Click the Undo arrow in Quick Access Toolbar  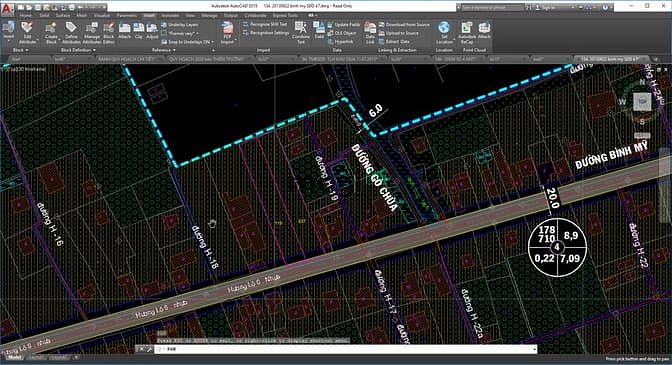[81, 8]
